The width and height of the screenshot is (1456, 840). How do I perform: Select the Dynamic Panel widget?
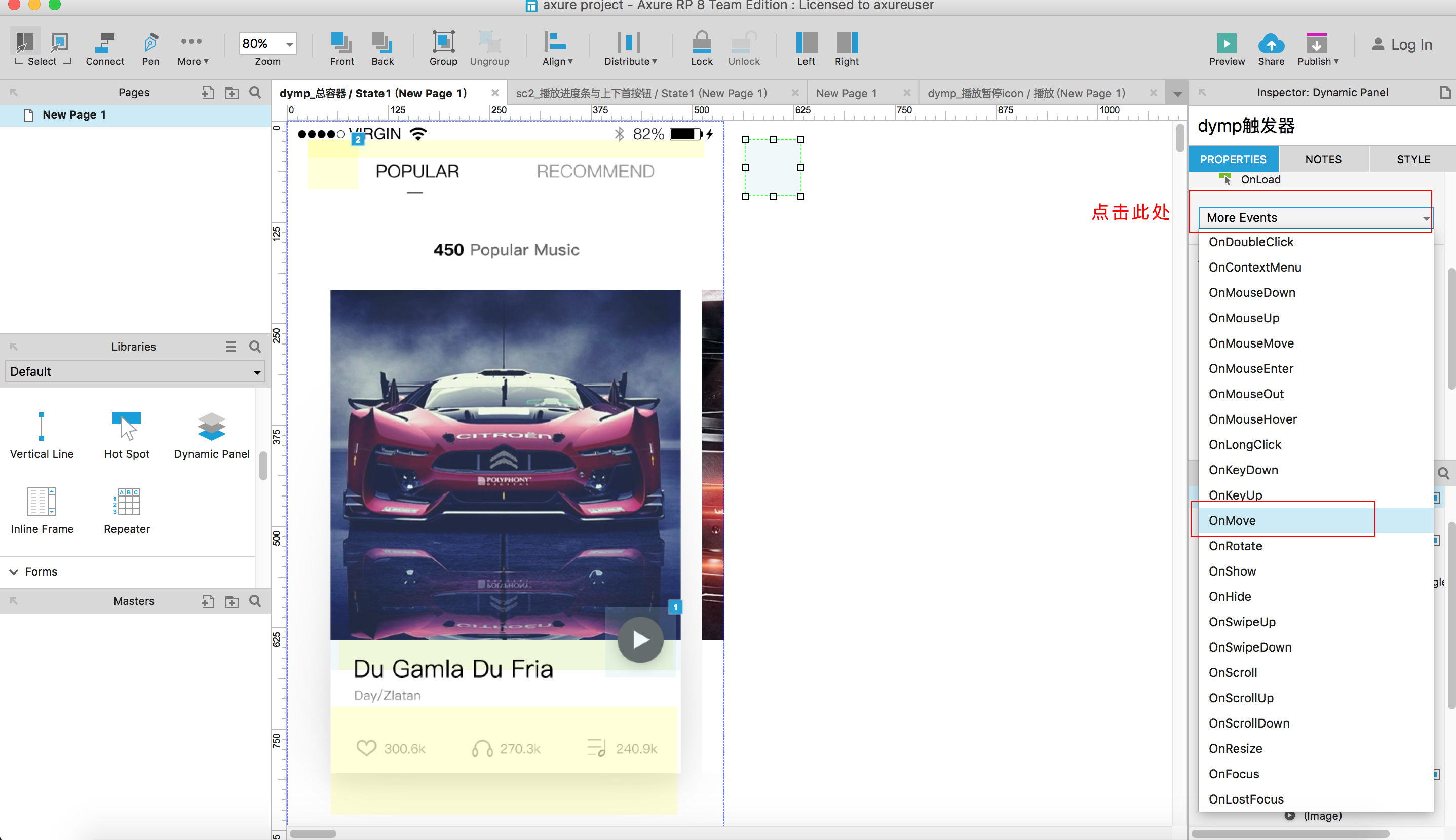pos(212,436)
